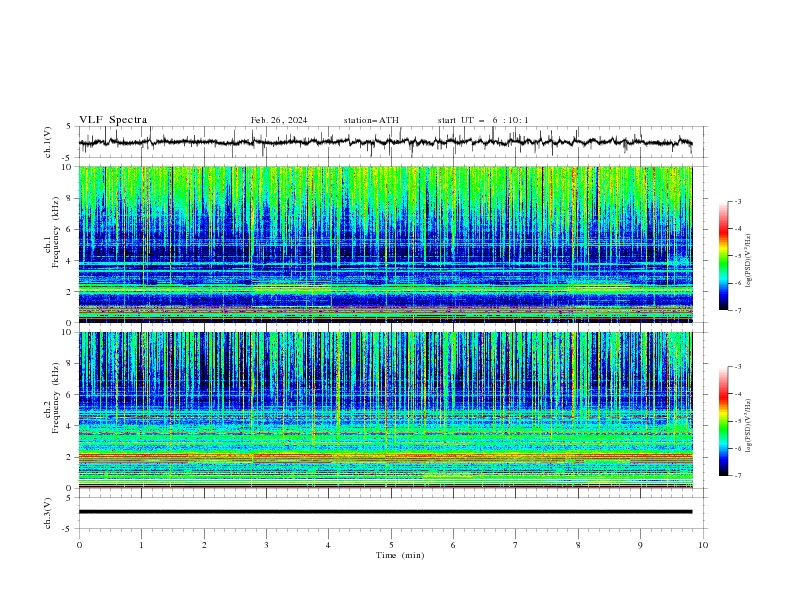Click time axis tick label "9"
This screenshot has width=792, height=612.
point(640,545)
